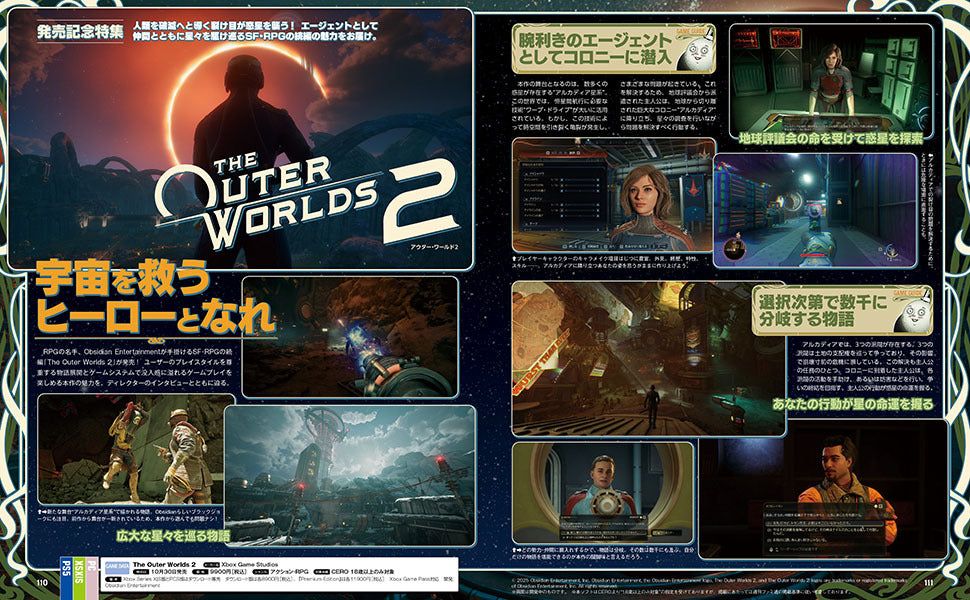The width and height of the screenshot is (970, 600).
Task: Click the GAME GUIDE owl badge near 選択次第 heading
Action: tap(914, 313)
